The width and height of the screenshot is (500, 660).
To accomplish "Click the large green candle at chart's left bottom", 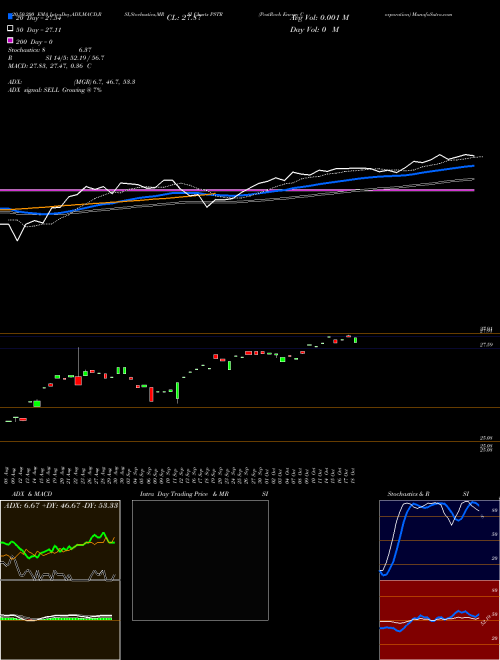I will (x=37, y=404).
